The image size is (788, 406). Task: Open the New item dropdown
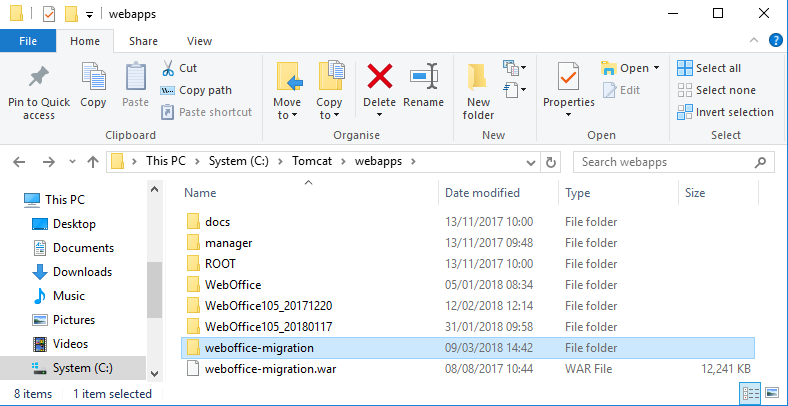[515, 67]
